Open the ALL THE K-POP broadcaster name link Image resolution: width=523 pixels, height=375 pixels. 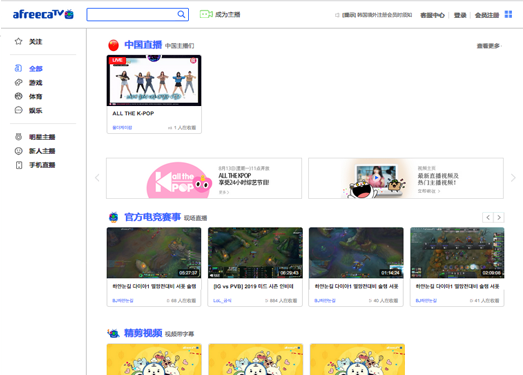[122, 128]
